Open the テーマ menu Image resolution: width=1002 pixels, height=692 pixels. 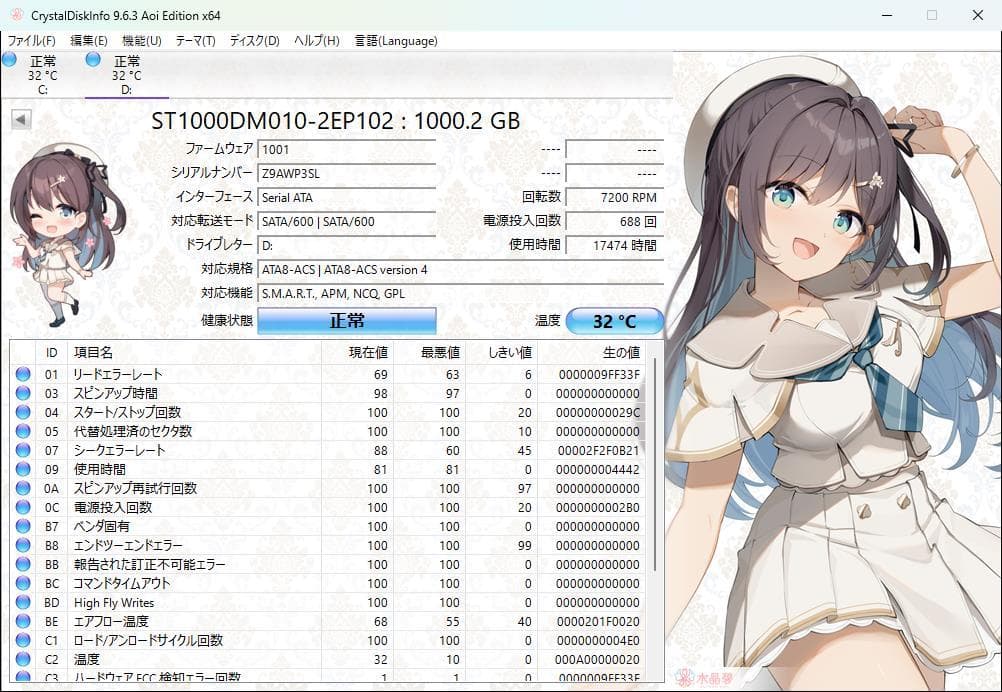tap(197, 41)
